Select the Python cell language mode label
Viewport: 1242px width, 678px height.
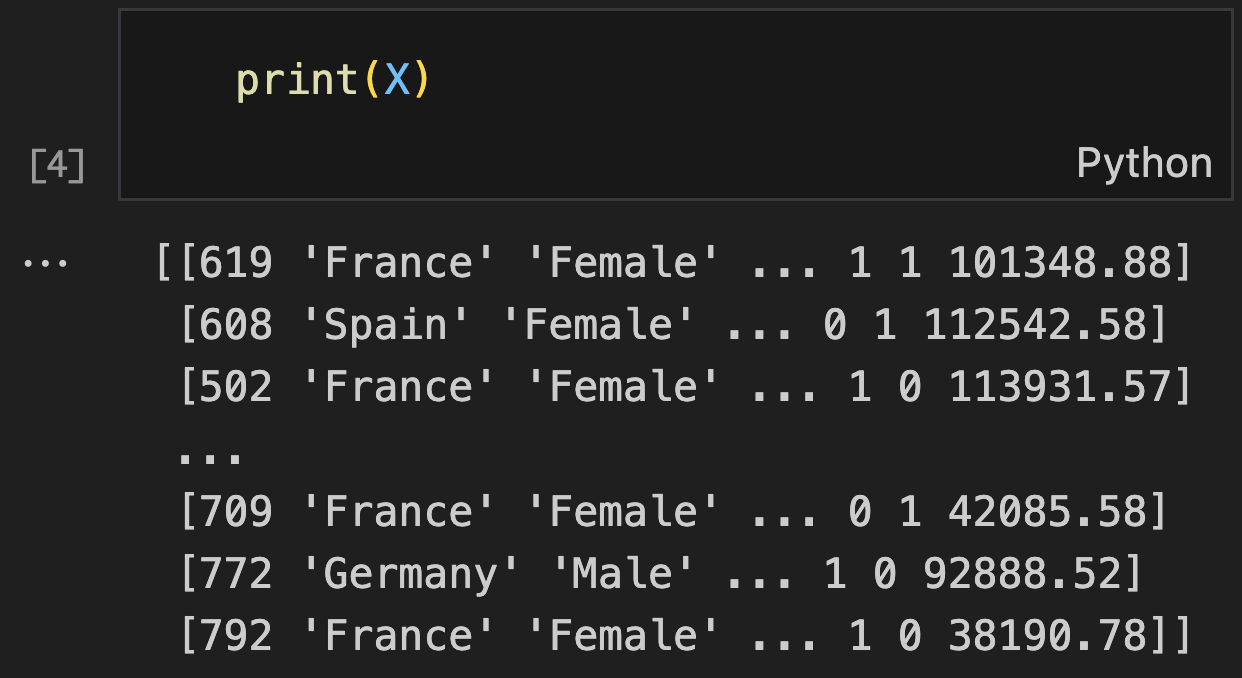[1144, 163]
